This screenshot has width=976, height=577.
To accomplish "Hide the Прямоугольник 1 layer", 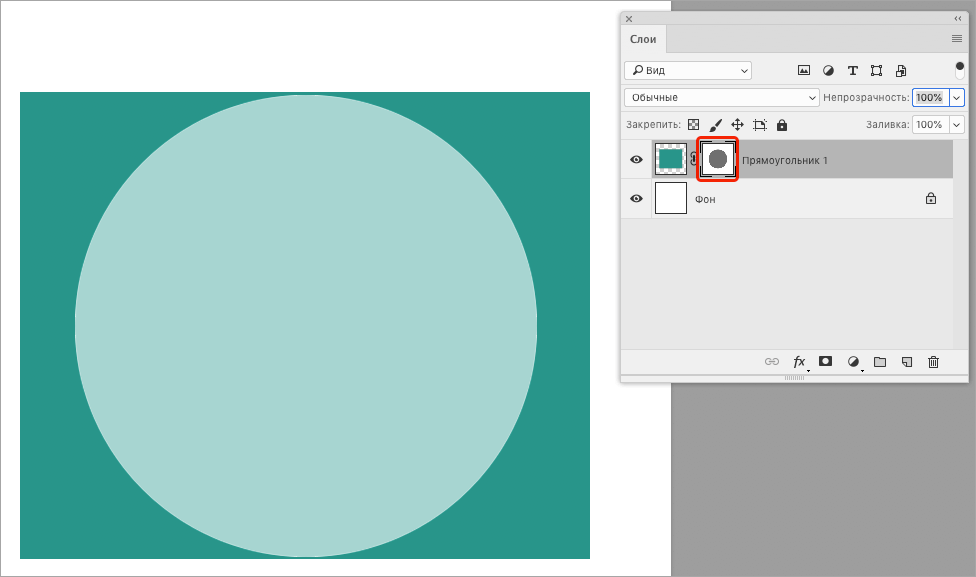I will coord(636,159).
